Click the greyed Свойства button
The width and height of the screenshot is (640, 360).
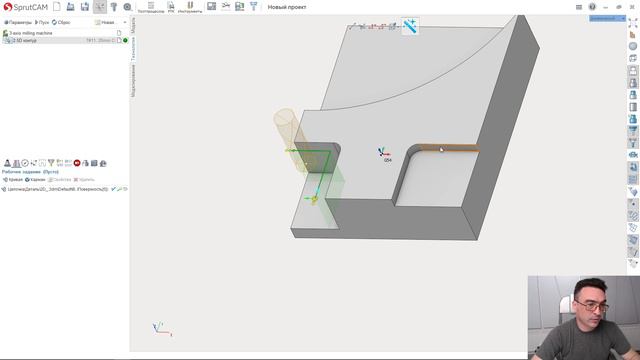(60, 180)
